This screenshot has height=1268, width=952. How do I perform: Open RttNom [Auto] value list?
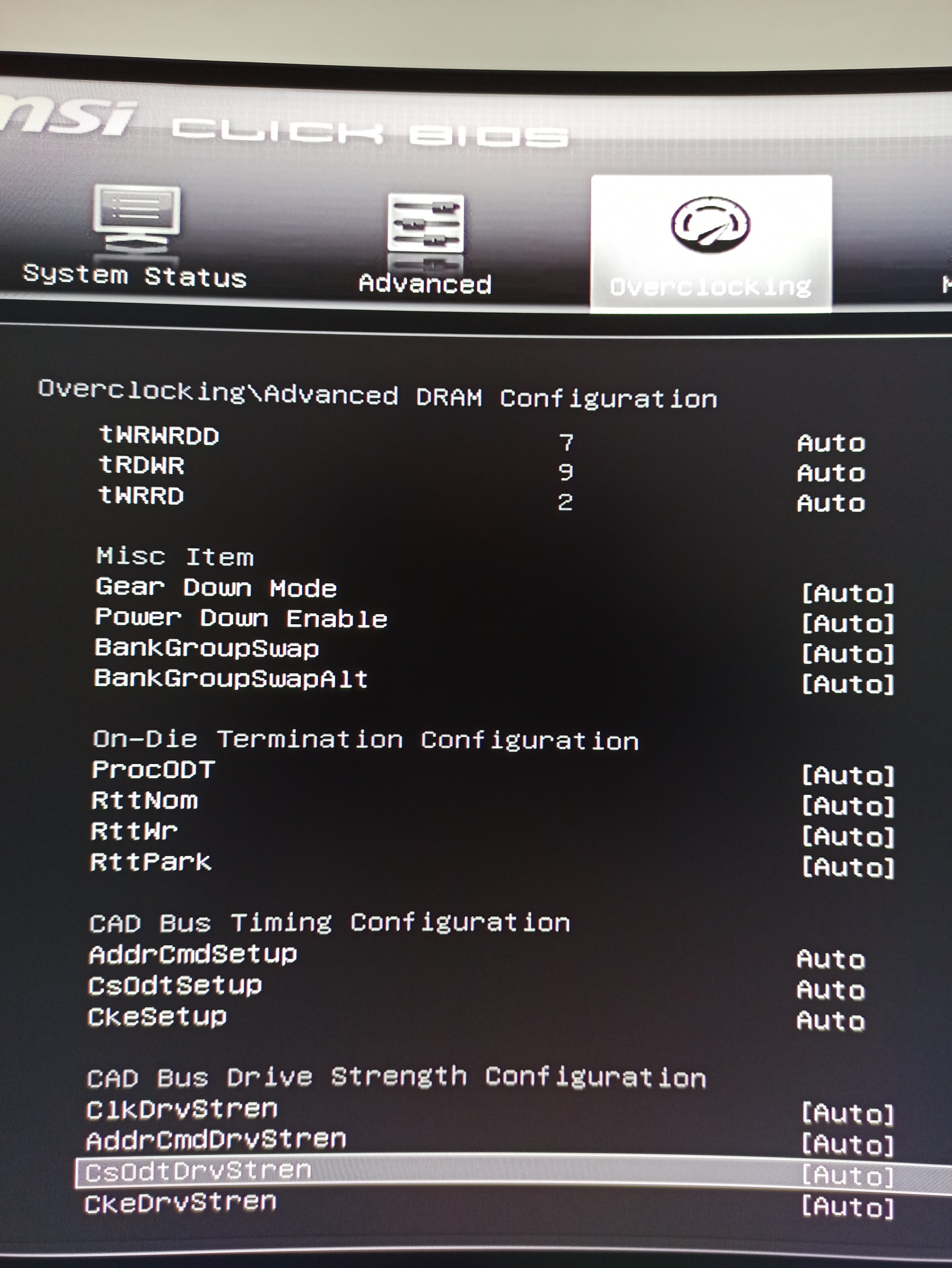(848, 806)
